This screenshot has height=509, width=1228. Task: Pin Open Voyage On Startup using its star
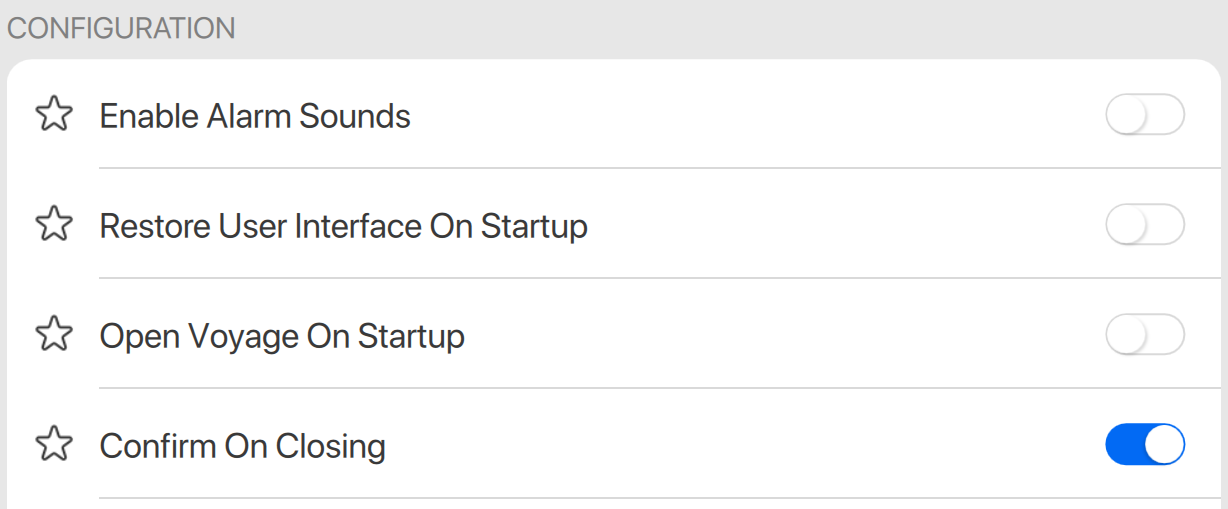click(54, 335)
